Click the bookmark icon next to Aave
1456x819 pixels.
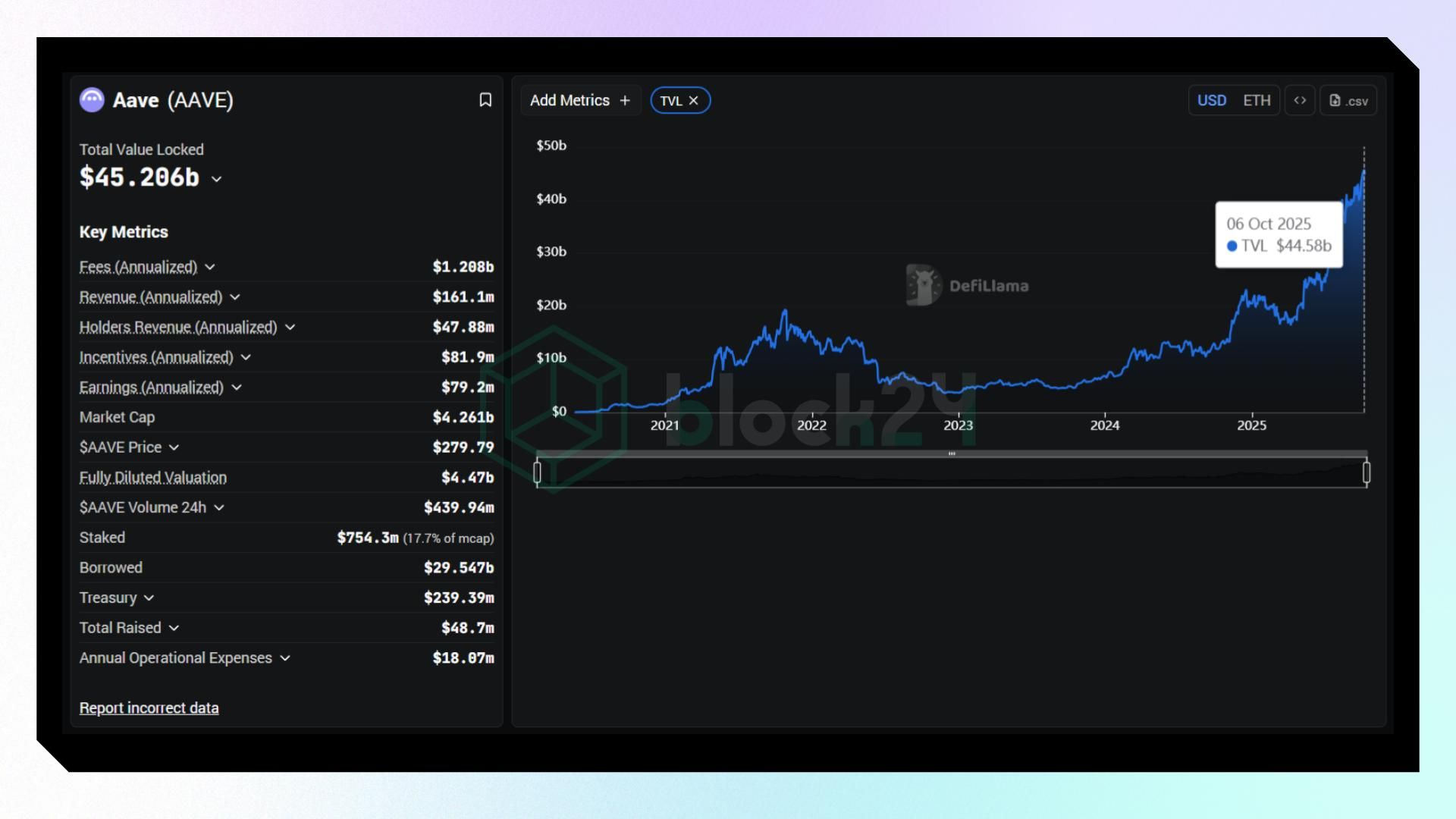tap(485, 100)
